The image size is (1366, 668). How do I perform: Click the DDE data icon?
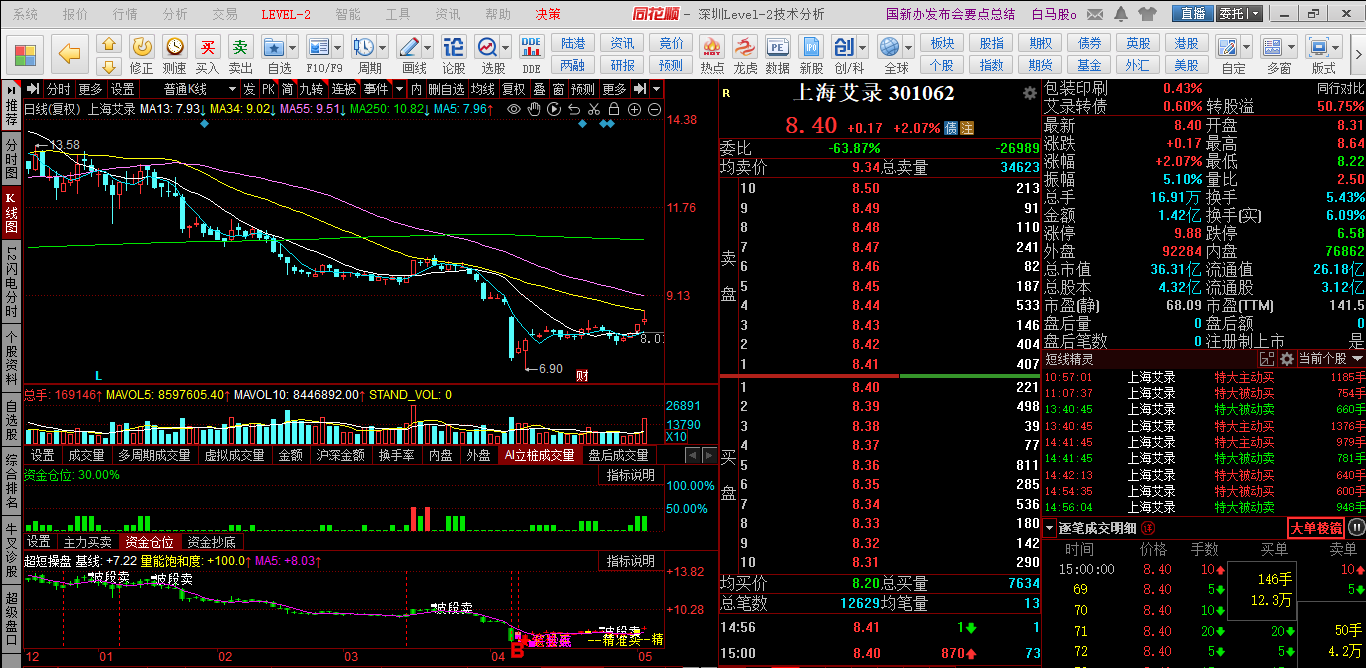click(532, 47)
